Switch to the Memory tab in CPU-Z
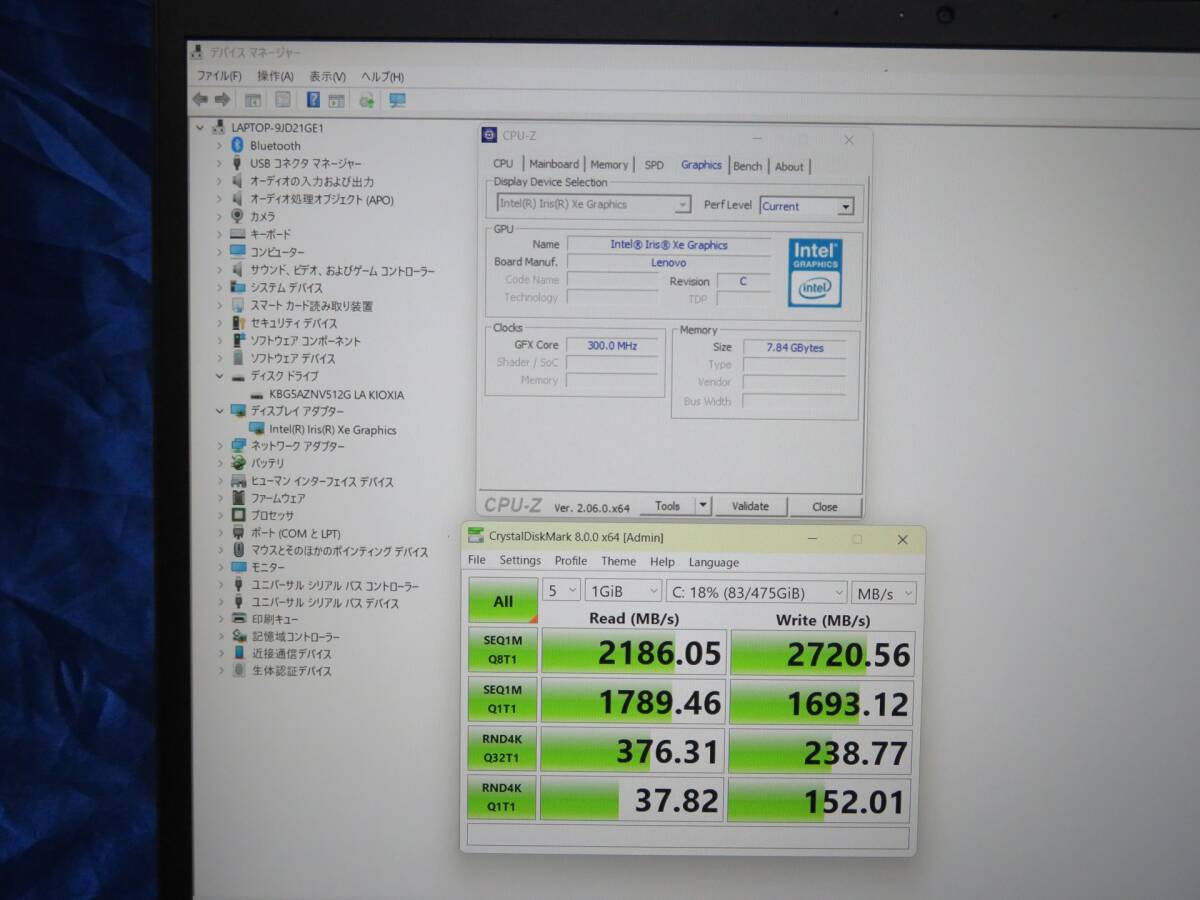This screenshot has width=1200, height=900. point(609,165)
